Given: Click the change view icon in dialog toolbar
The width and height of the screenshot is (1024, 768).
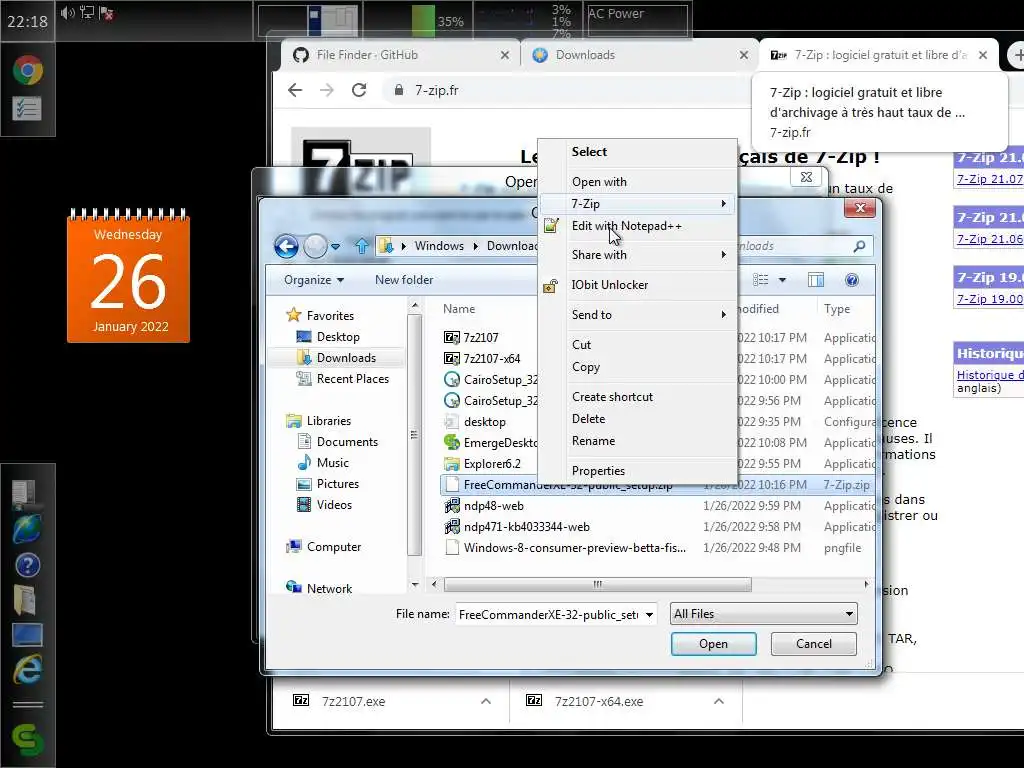Looking at the screenshot, I should point(761,280).
